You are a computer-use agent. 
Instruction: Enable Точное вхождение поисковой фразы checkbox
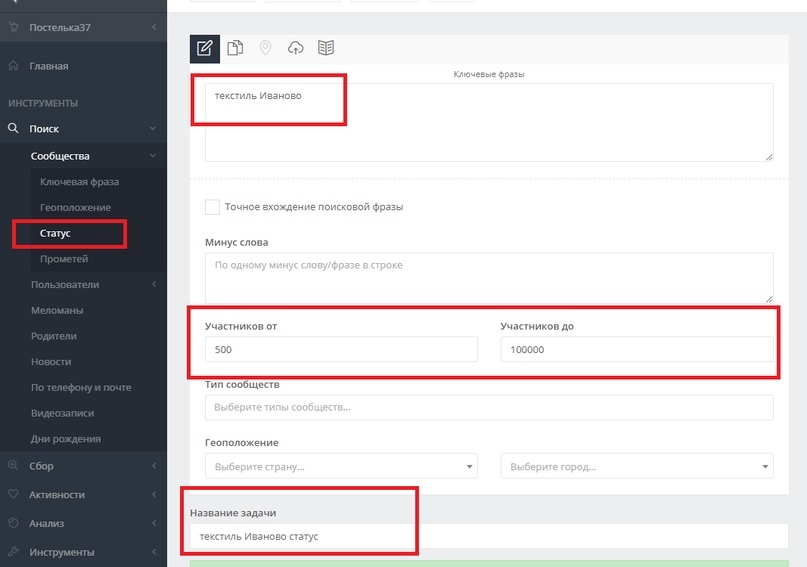coord(212,207)
